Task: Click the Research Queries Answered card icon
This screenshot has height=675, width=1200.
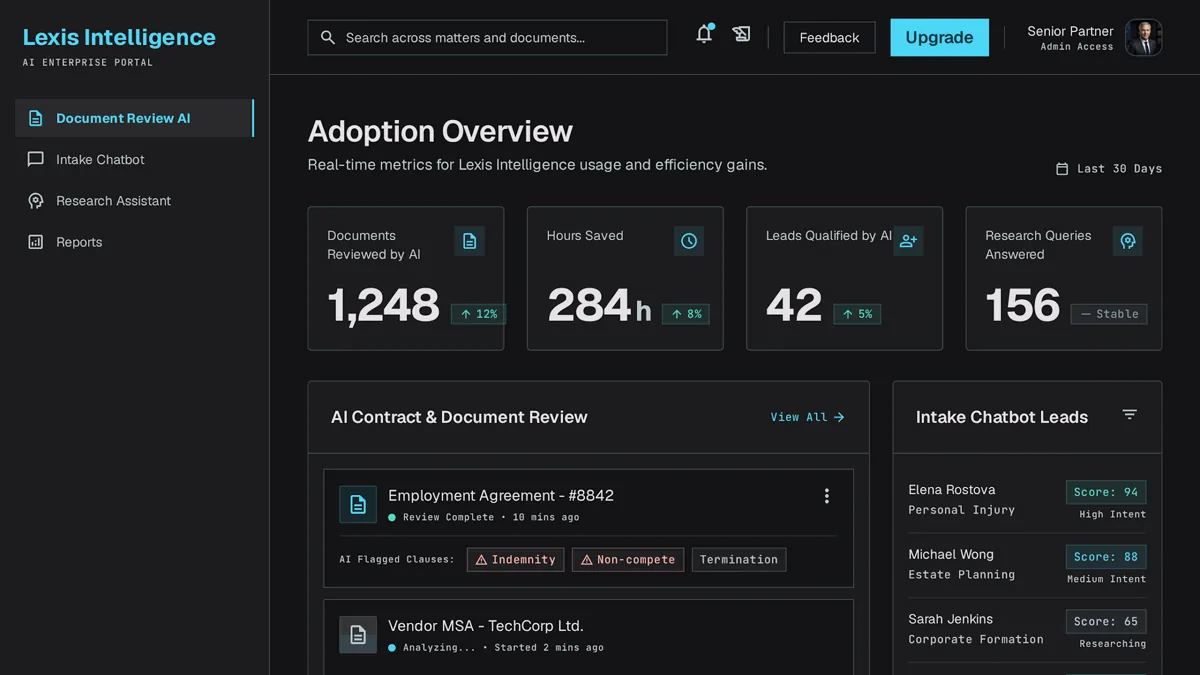Action: (1128, 241)
